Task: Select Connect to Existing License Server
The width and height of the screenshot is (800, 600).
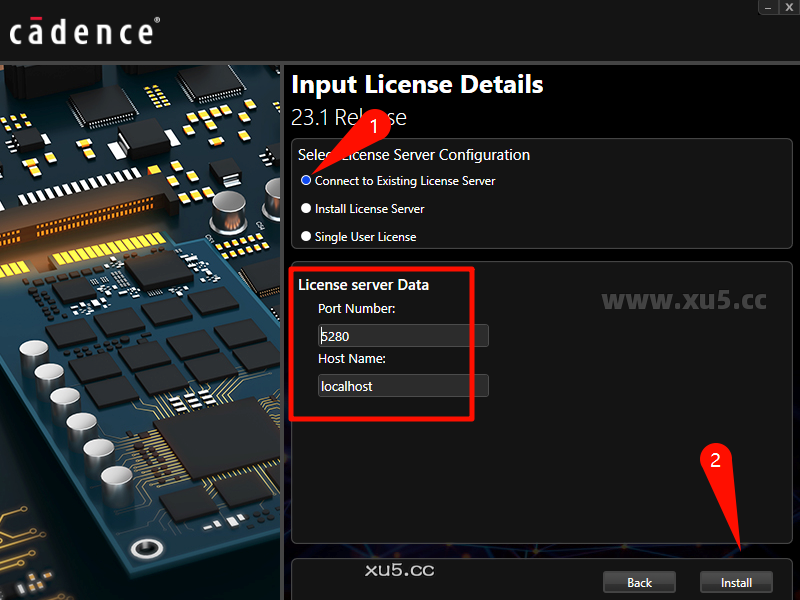Action: 305,180
